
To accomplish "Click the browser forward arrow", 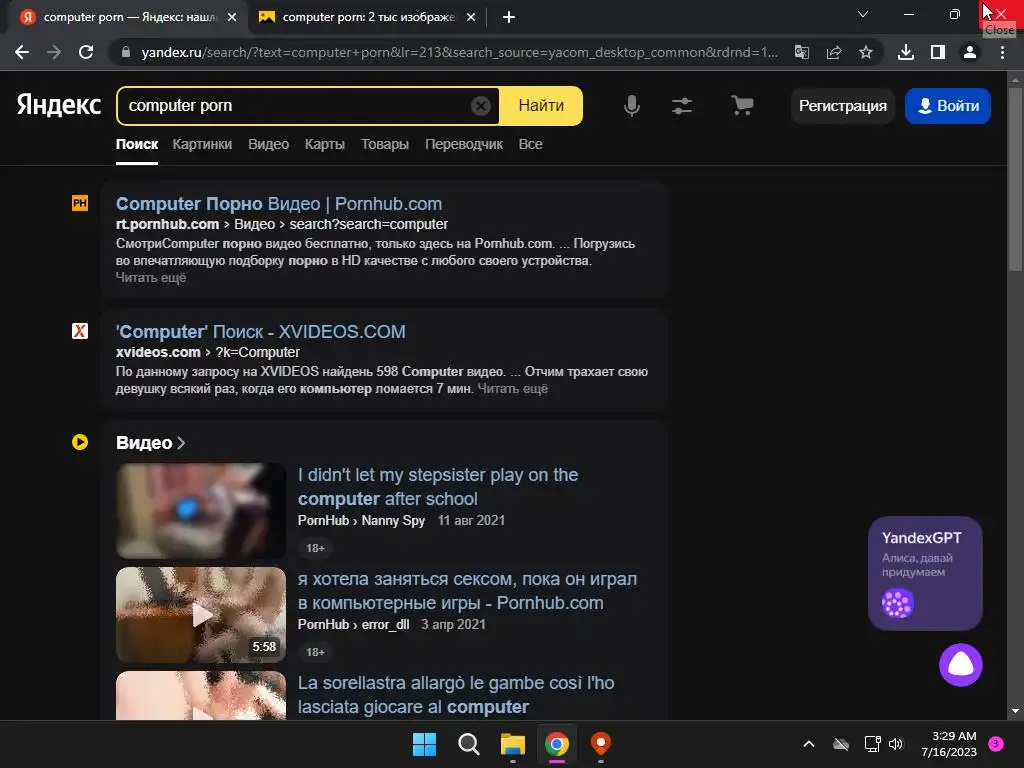I will coord(54,52).
